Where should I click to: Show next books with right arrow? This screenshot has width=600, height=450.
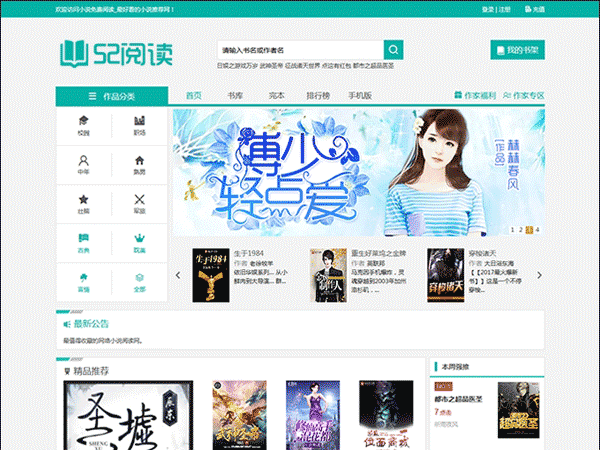pos(538,273)
